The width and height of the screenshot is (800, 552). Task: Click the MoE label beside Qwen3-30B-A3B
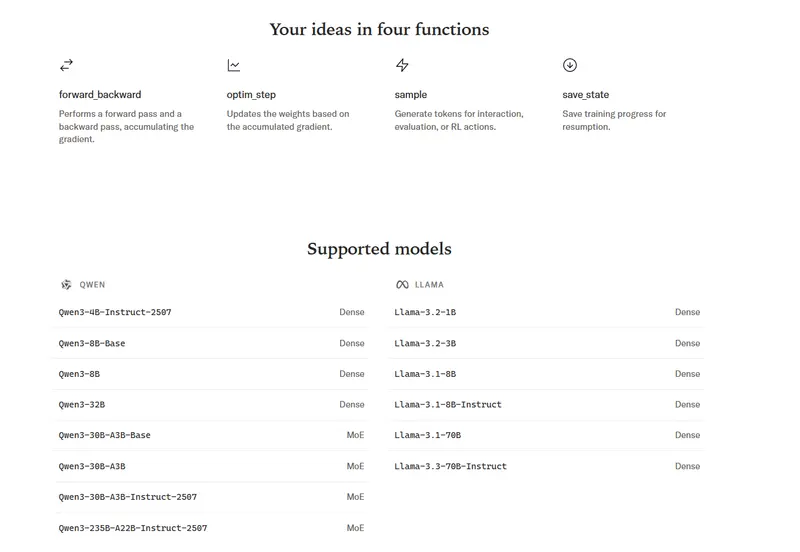[355, 466]
